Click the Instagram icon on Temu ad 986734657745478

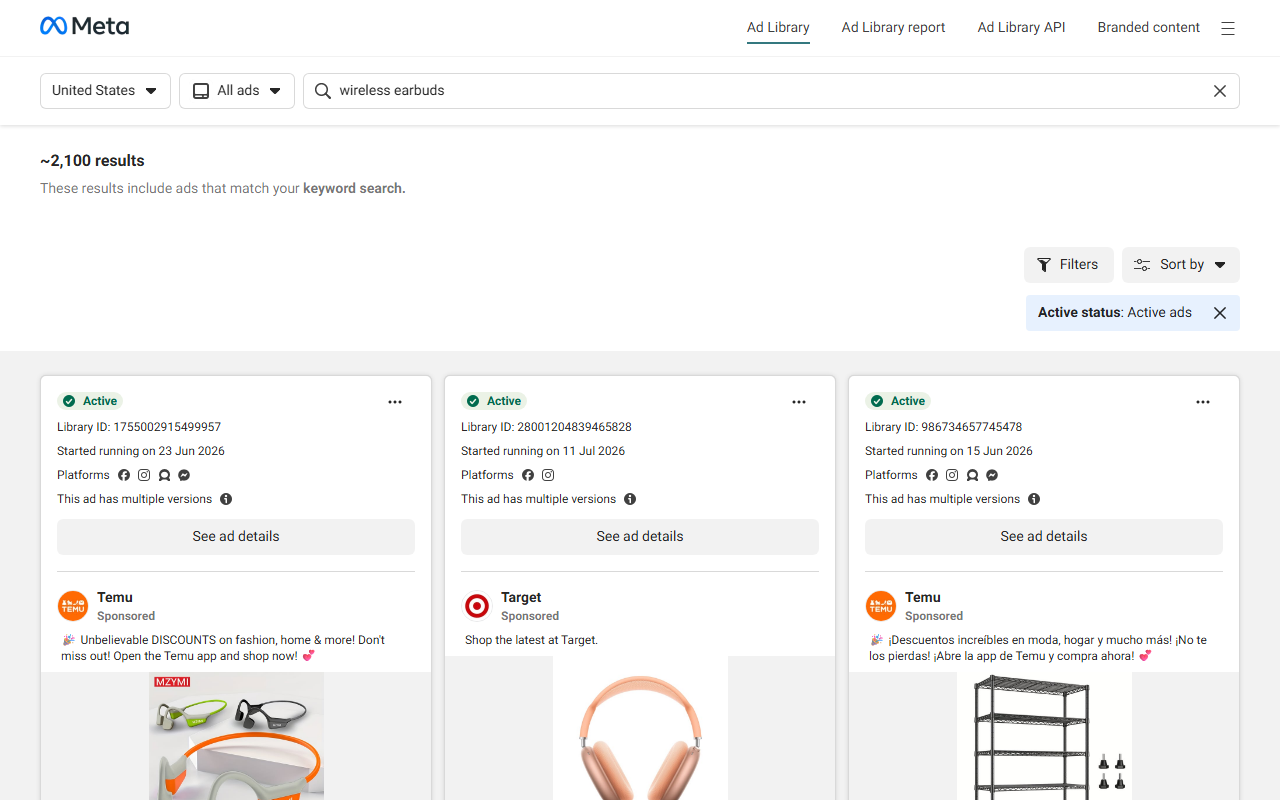952,475
